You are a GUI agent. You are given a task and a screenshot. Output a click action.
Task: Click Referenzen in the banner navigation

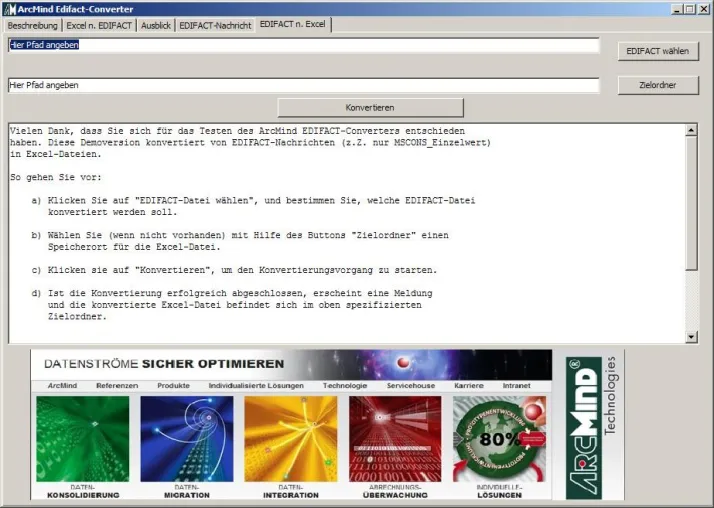coord(117,386)
